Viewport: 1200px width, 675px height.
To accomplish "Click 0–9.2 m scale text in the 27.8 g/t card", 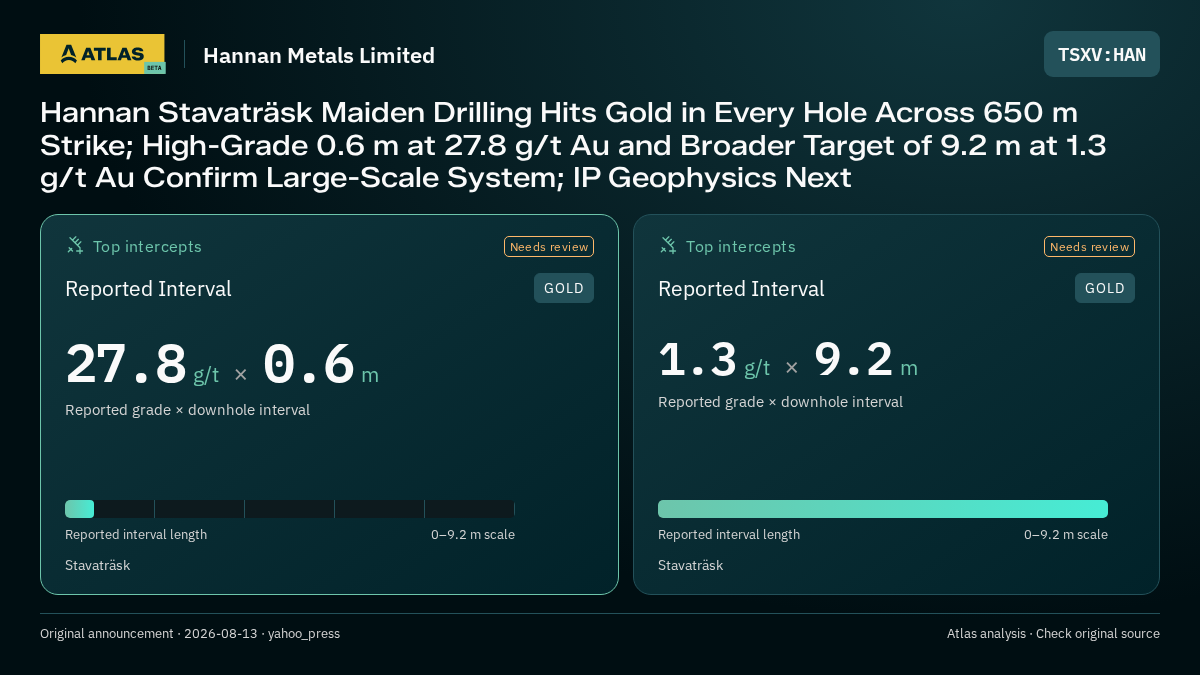I will pyautogui.click(x=473, y=535).
